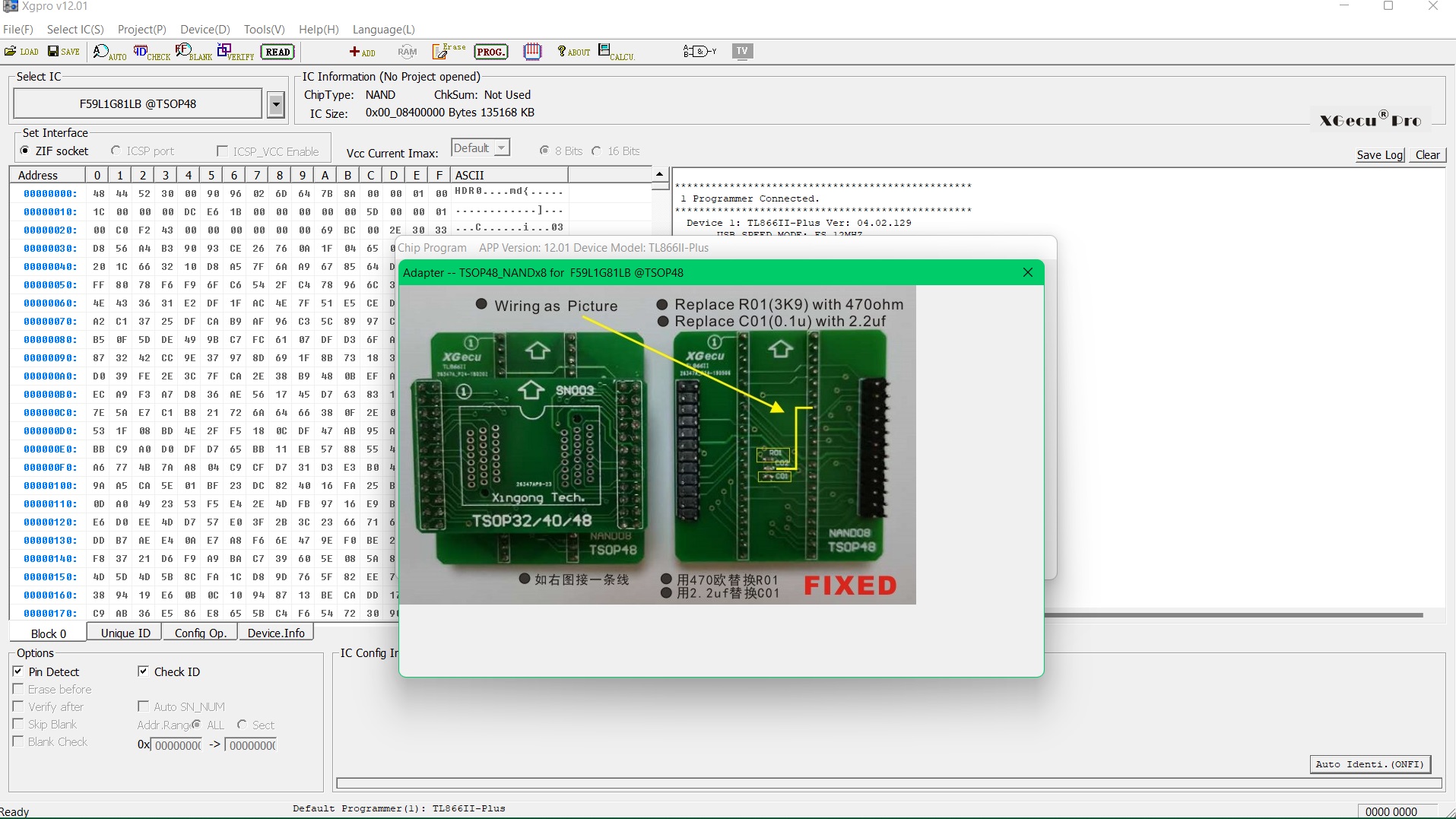This screenshot has height=819, width=1456.
Task: Click the CALCU. calculator toolbar icon
Action: pyautogui.click(x=616, y=52)
